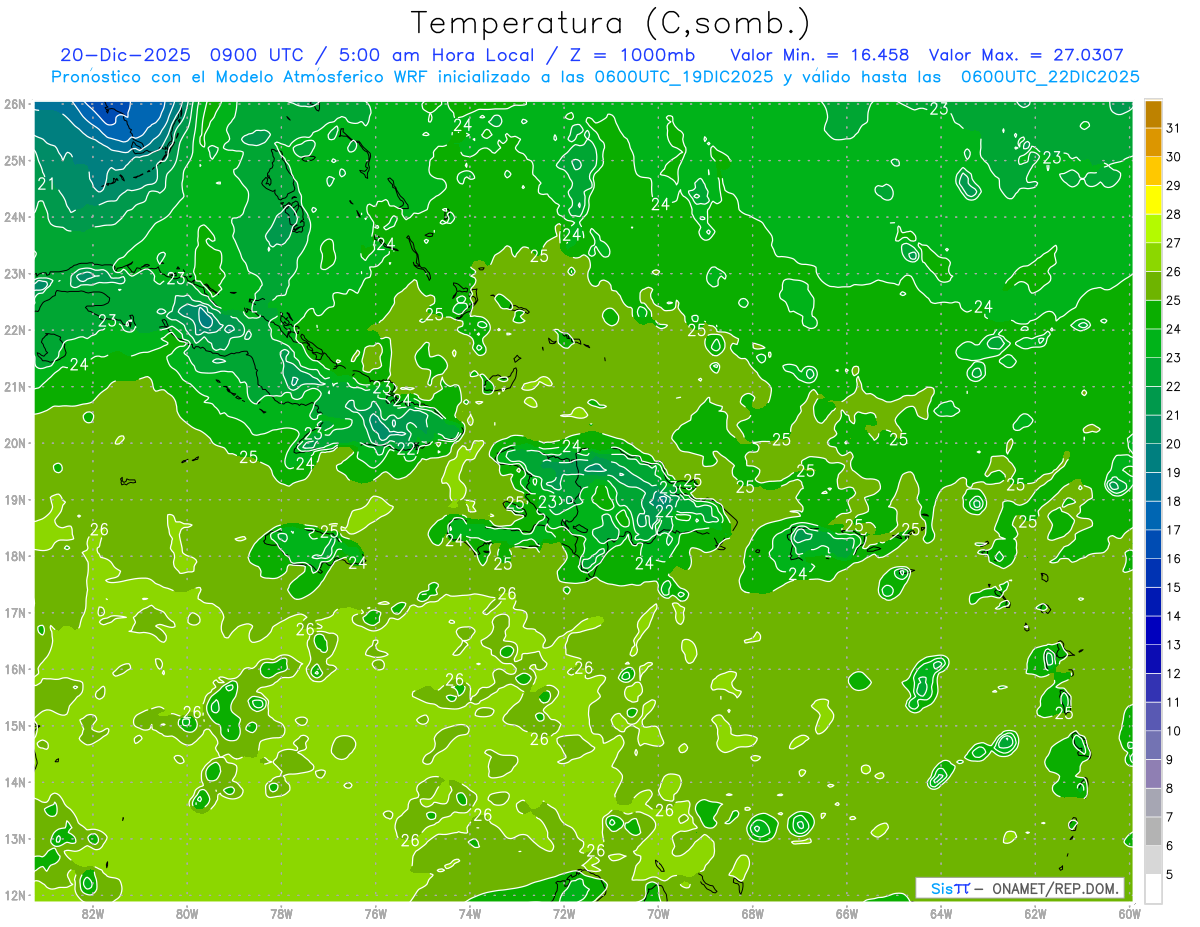Click the latitude axis label "24N"
The height and width of the screenshot is (927, 1200).
pyautogui.click(x=15, y=217)
